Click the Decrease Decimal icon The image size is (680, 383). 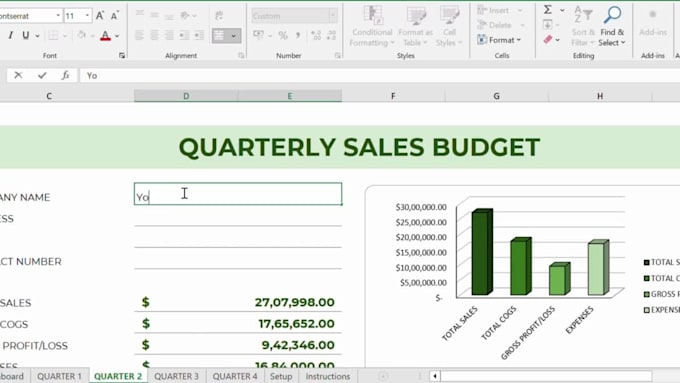click(331, 35)
